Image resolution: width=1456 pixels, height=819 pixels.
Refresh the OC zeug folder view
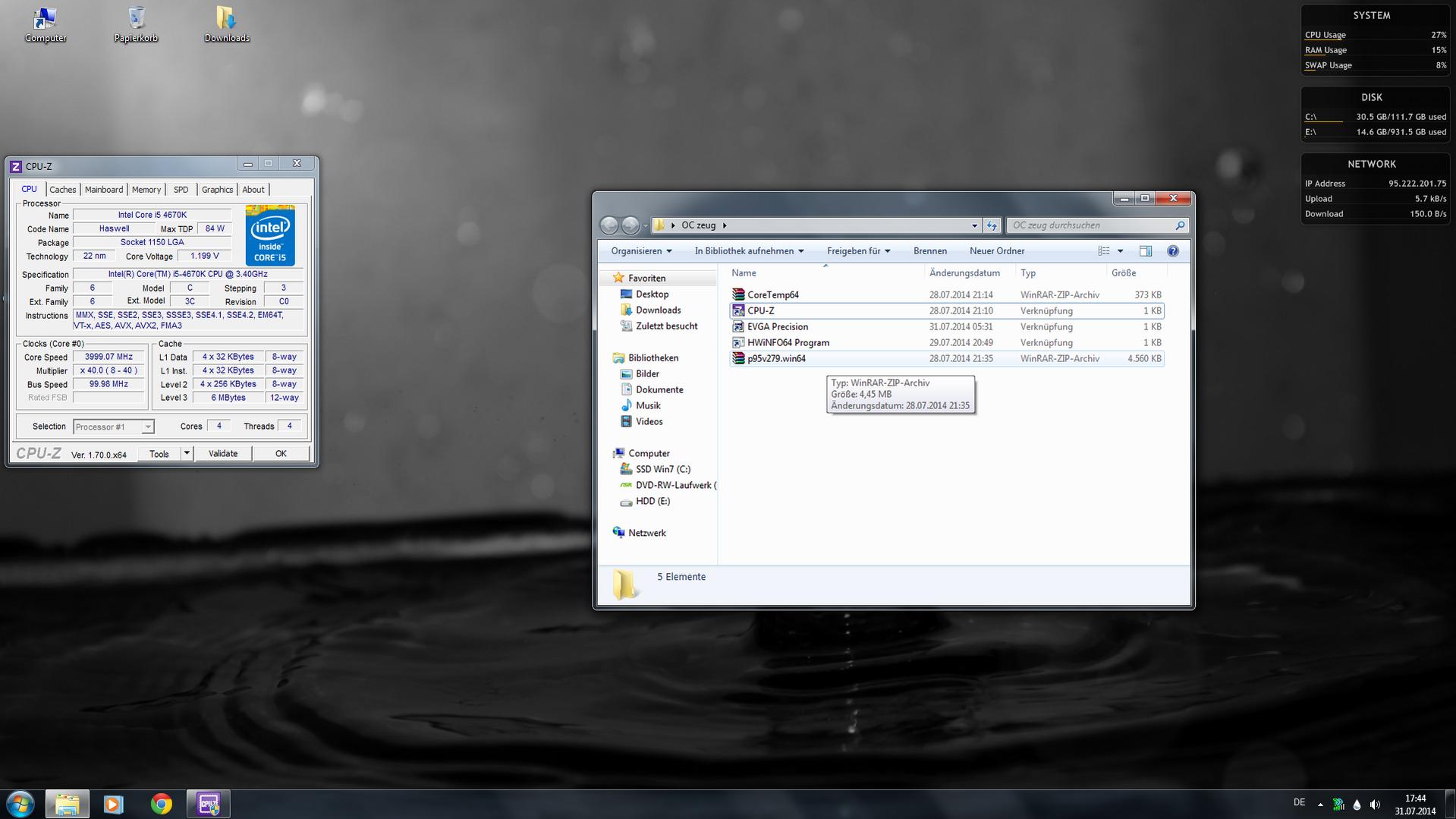[x=992, y=225]
